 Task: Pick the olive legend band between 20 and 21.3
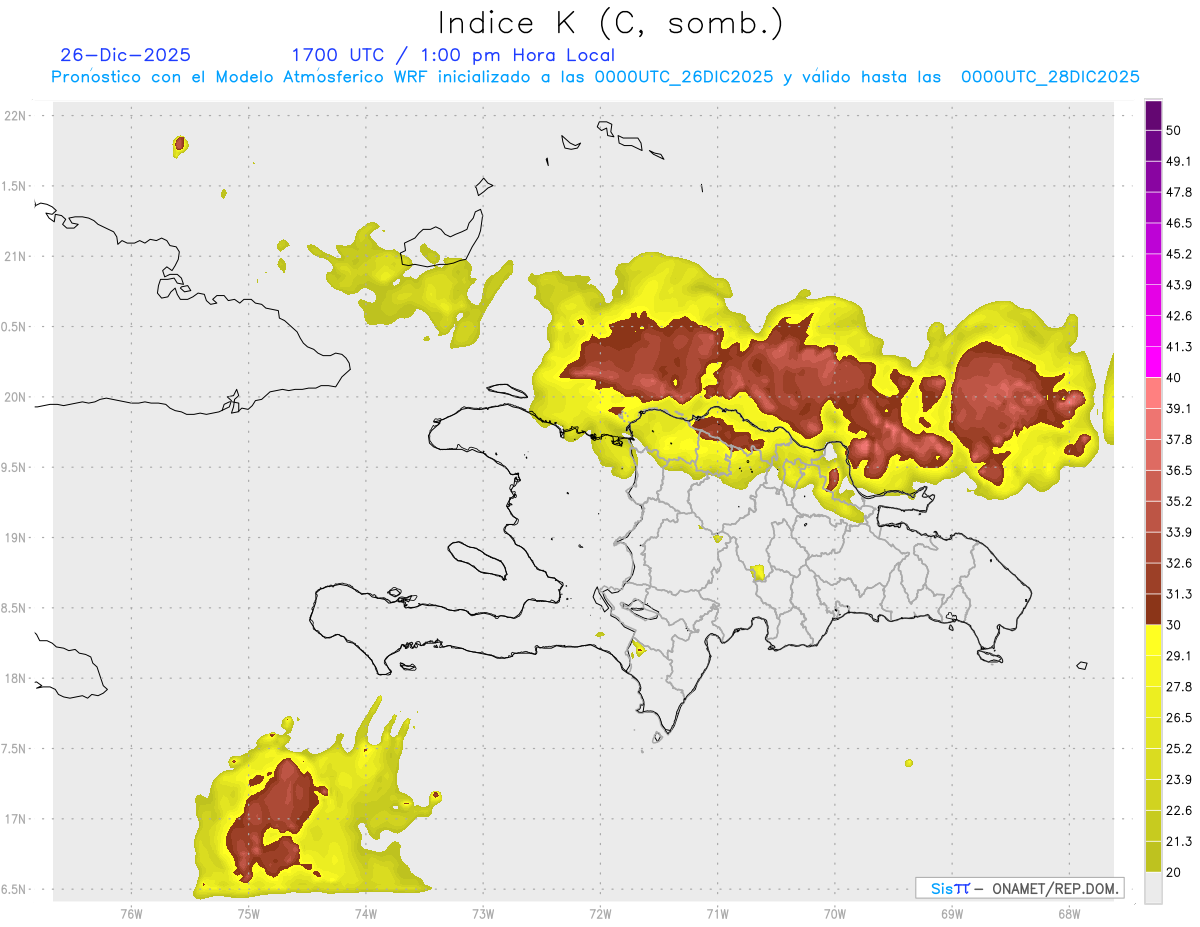(x=1153, y=856)
